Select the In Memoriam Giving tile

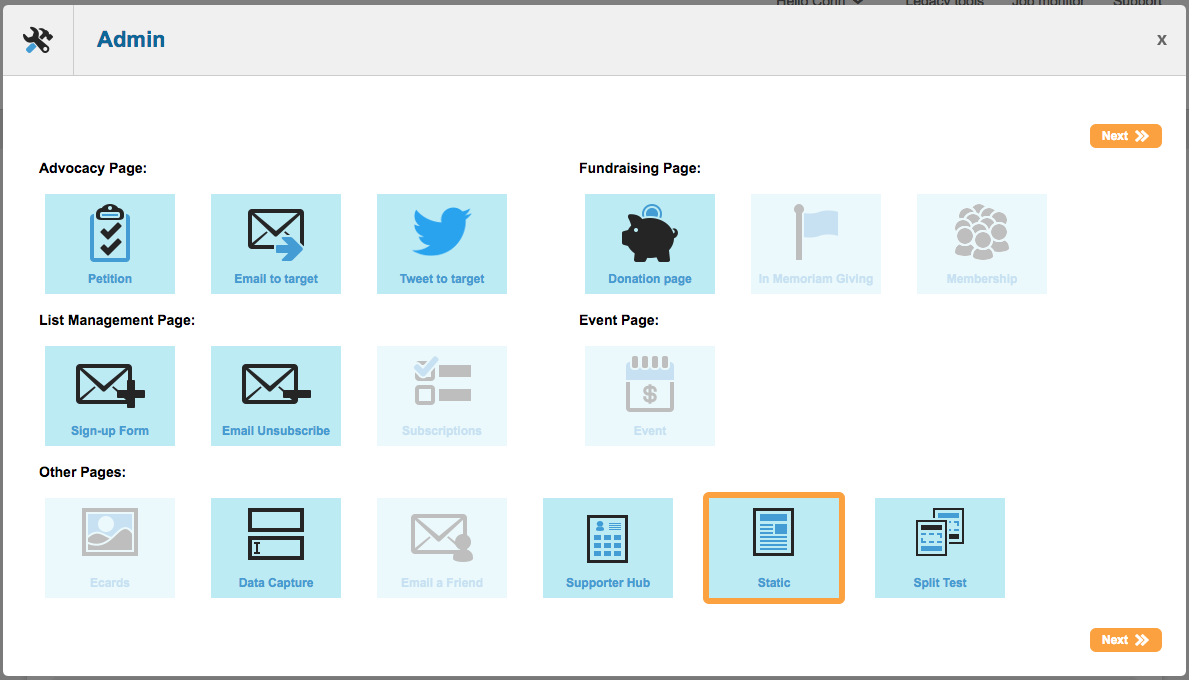[x=816, y=244]
